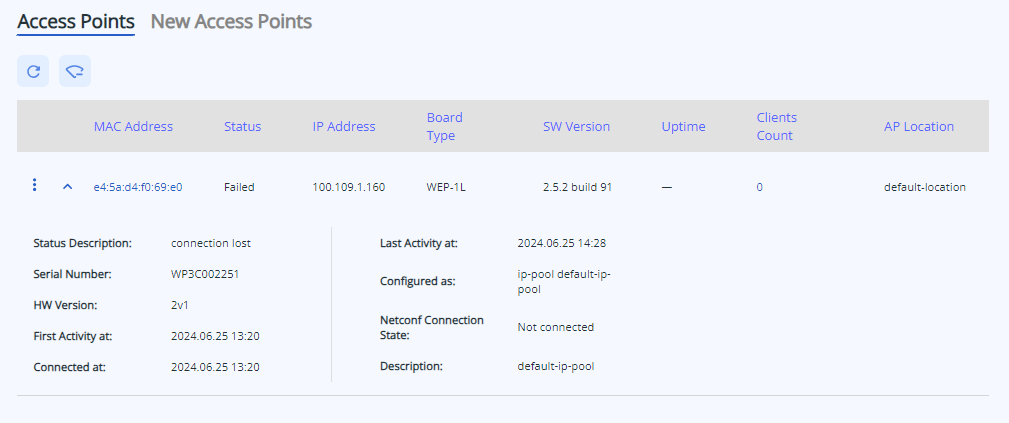Switch to the New Access Points tab
This screenshot has height=423, width=1009.
(x=231, y=21)
